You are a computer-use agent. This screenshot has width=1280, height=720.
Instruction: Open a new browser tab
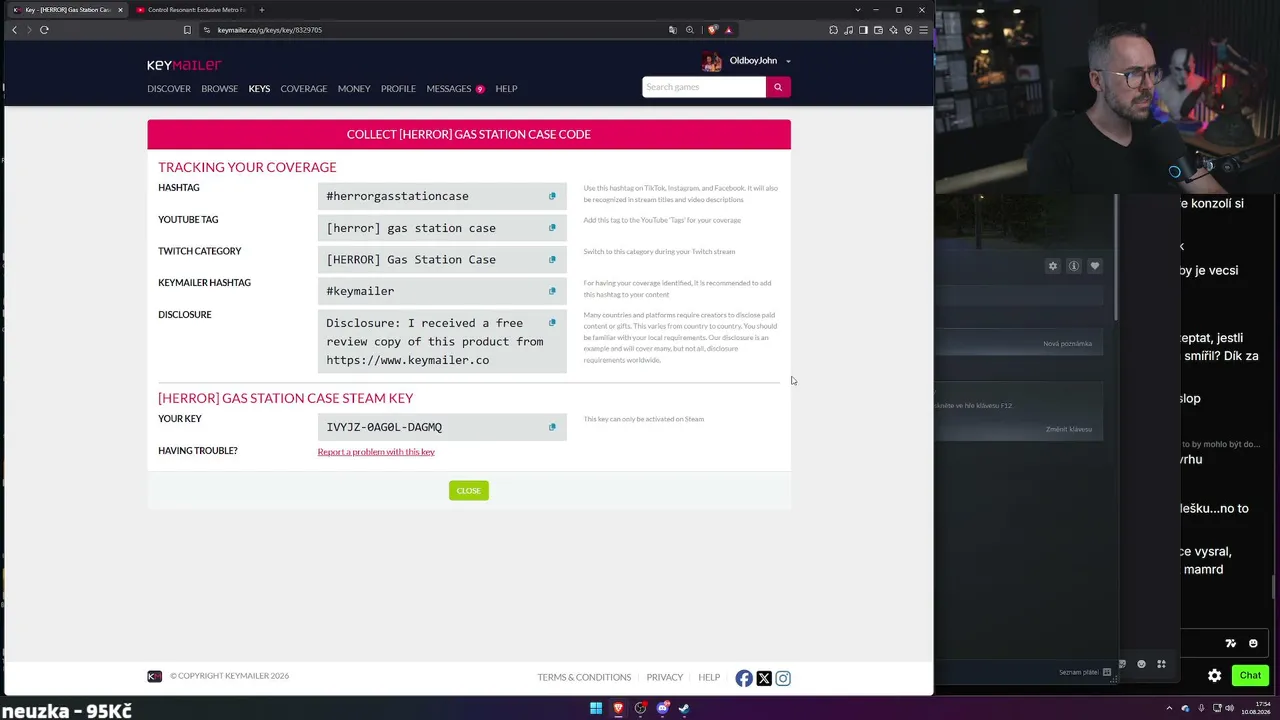[x=261, y=10]
